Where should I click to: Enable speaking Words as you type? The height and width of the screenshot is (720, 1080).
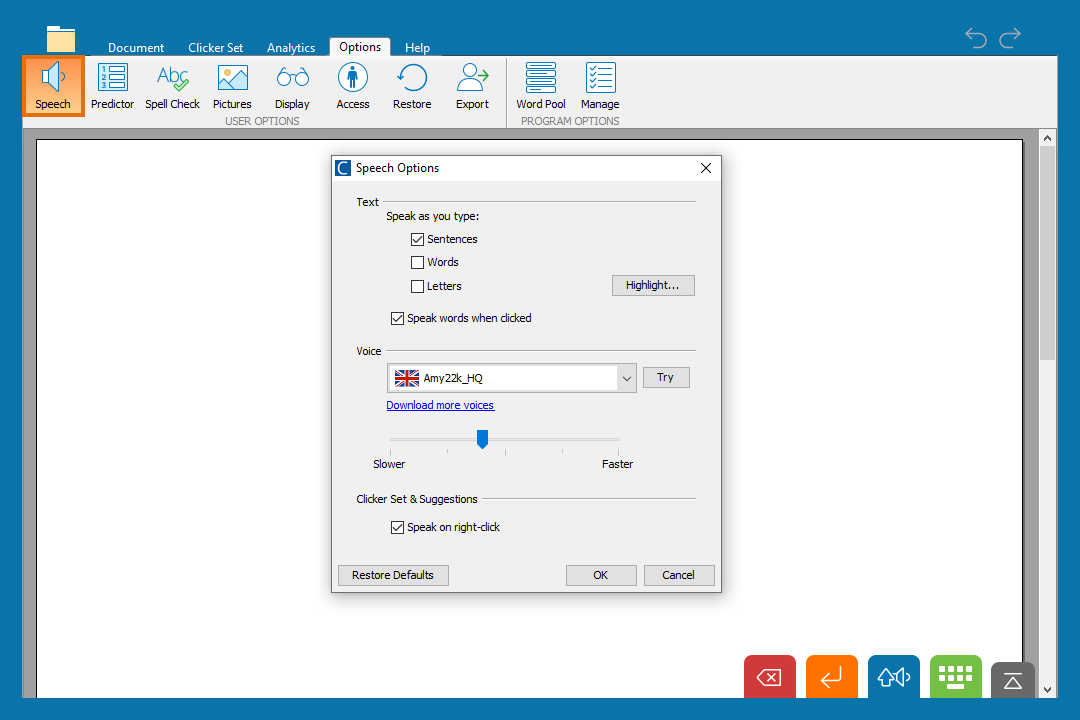coord(418,262)
